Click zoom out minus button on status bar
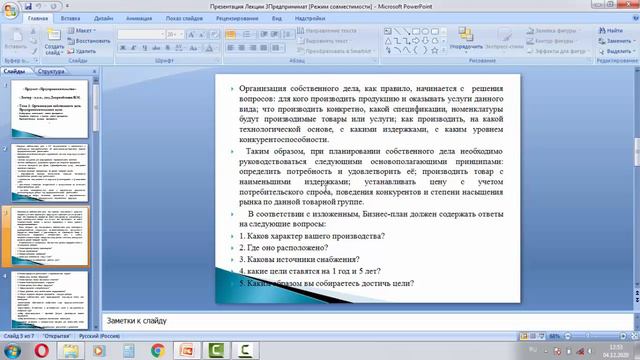The image size is (640, 360). point(567,336)
